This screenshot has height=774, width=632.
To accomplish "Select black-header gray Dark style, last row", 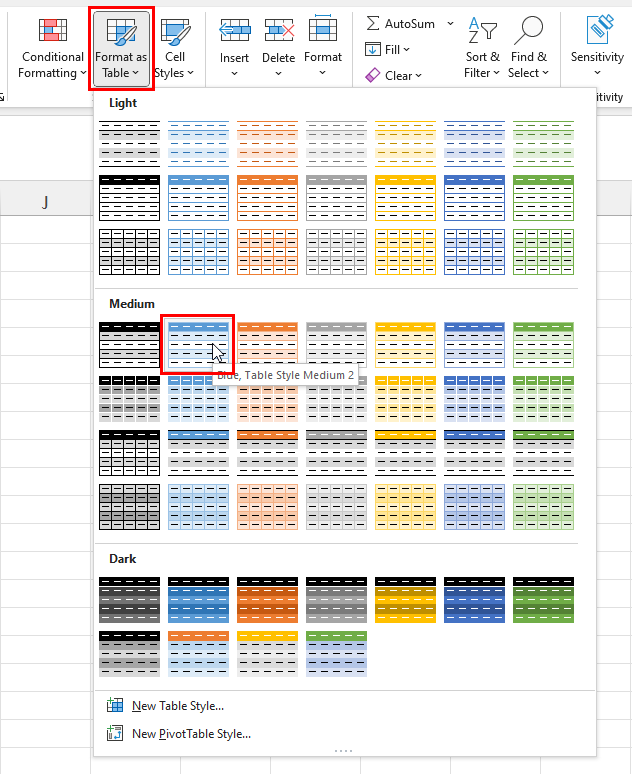I will (129, 654).
